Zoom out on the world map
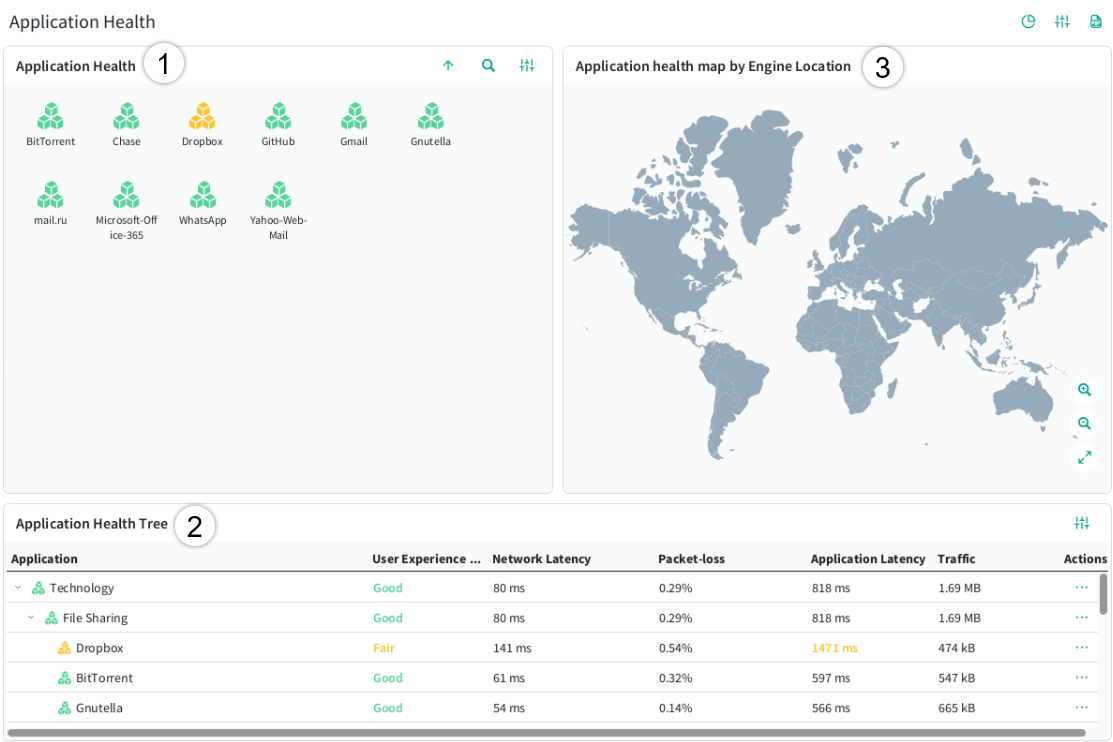 point(1084,423)
